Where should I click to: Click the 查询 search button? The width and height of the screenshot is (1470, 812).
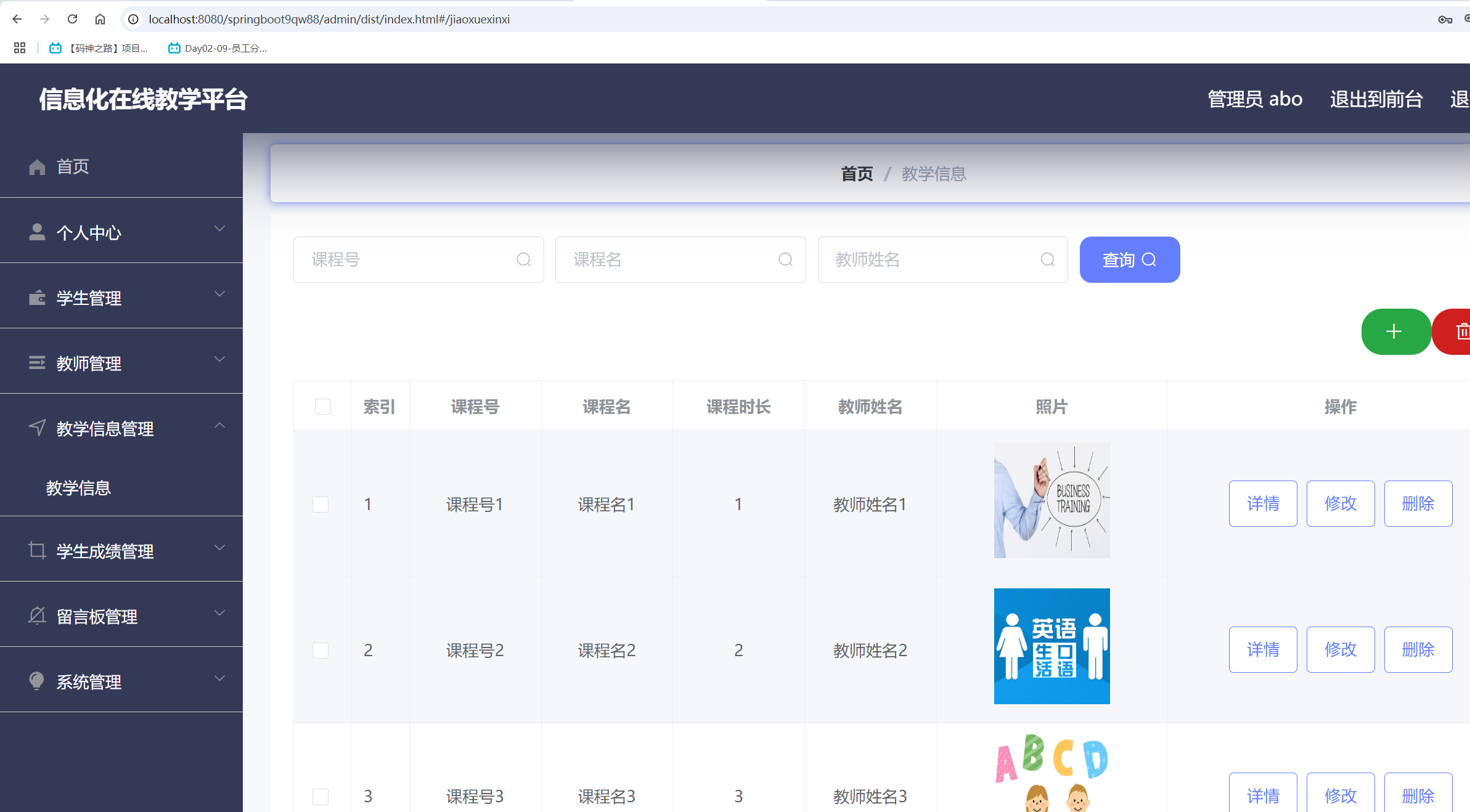click(x=1129, y=259)
